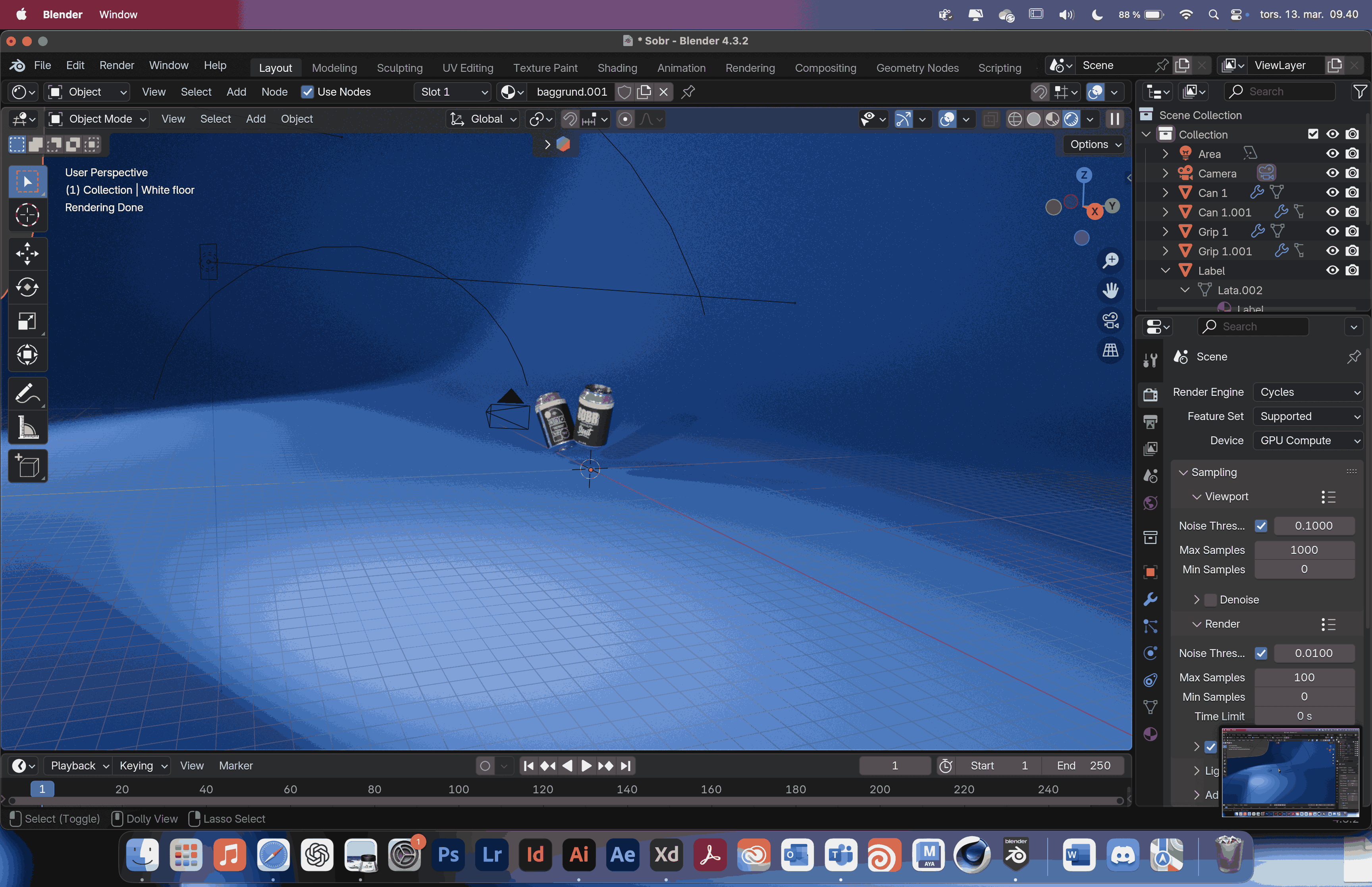
Task: Open the Object Mode dropdown
Action: 97,119
